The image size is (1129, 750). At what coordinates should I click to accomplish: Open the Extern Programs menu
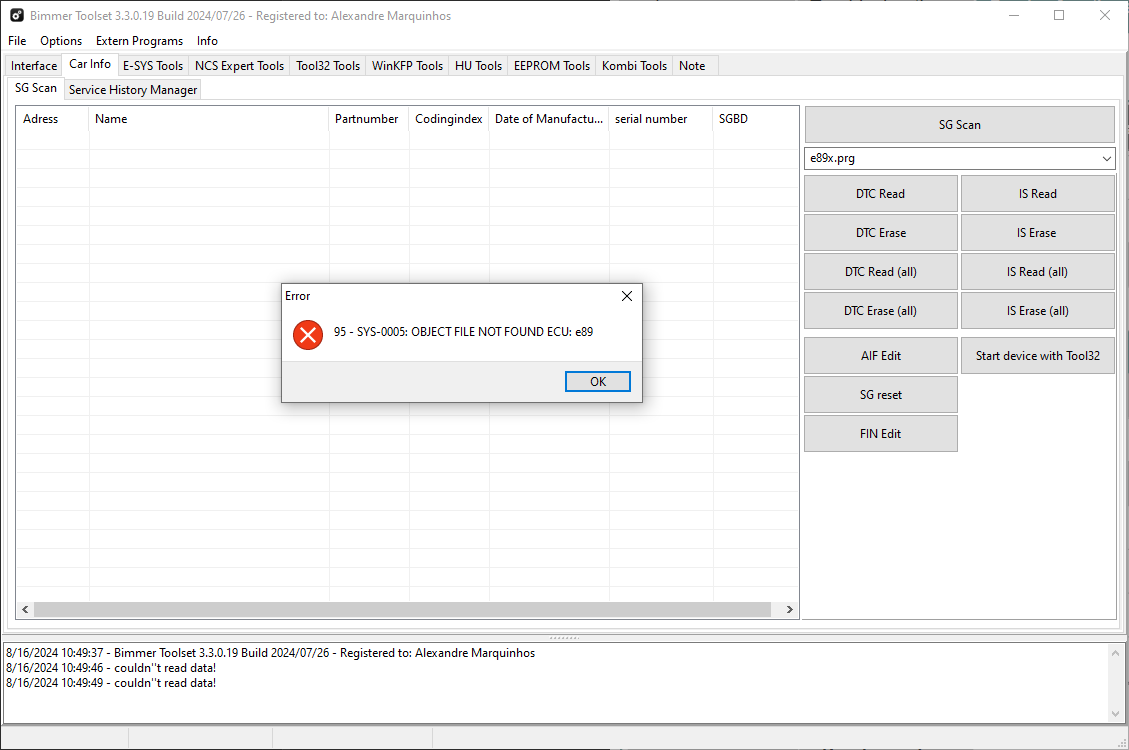[x=140, y=41]
